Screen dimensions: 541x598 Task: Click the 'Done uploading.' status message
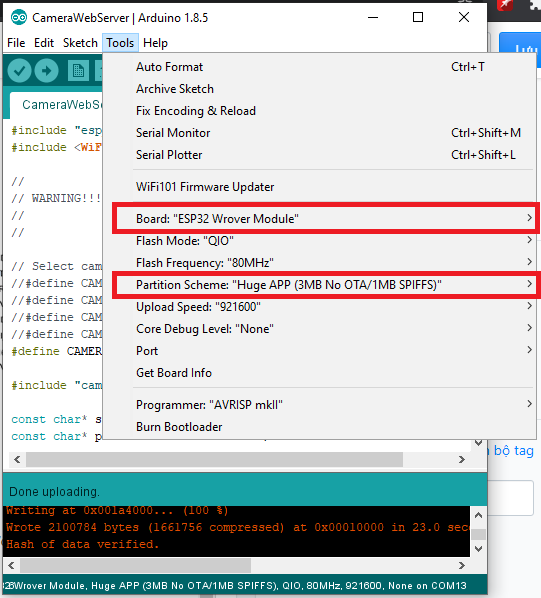tap(54, 492)
